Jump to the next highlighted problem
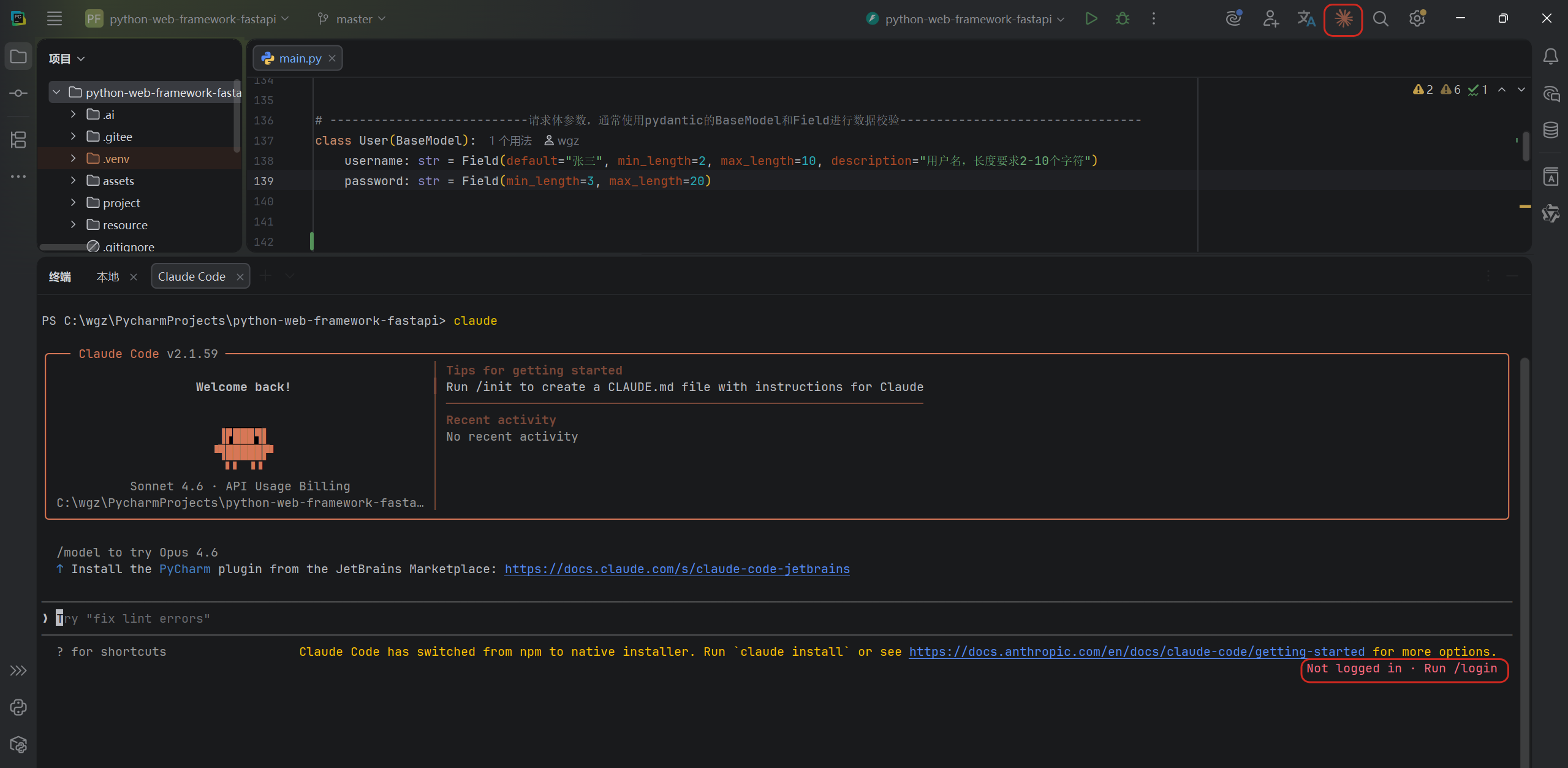The image size is (1568, 768). coord(1521,89)
